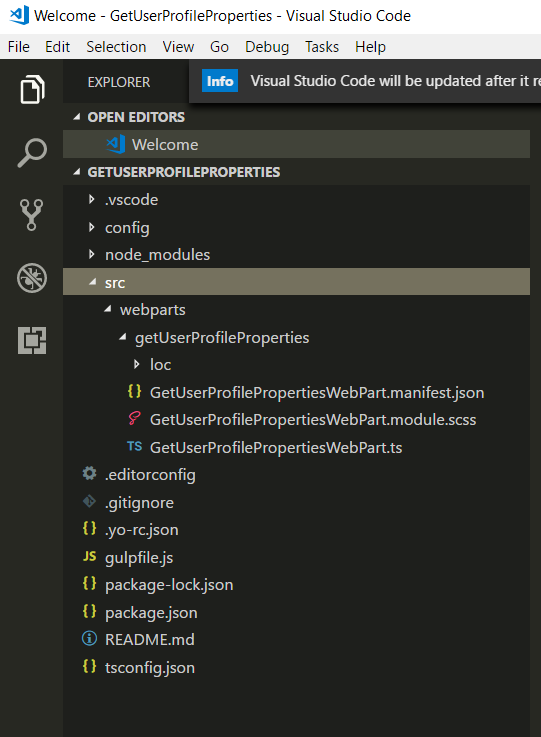Open the Explorer view in activity bar
Image resolution: width=541 pixels, height=737 pixels.
click(x=32, y=89)
